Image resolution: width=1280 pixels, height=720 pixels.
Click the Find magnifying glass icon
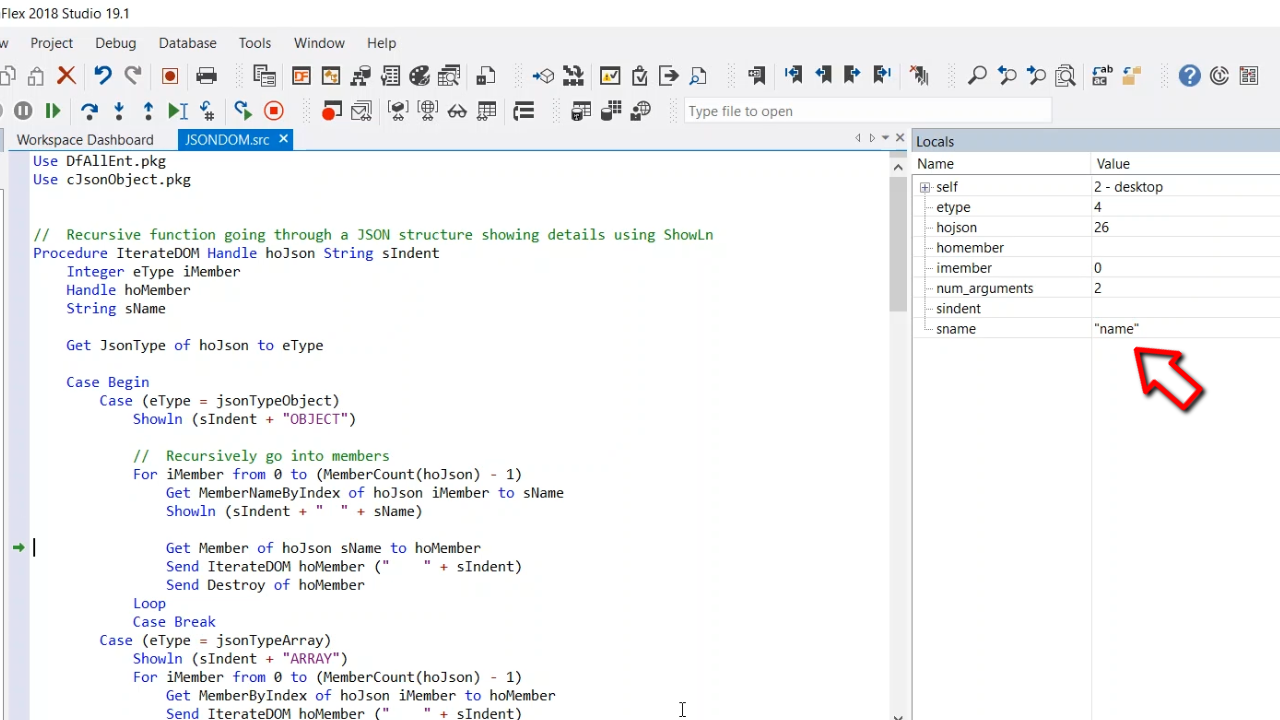click(x=977, y=76)
